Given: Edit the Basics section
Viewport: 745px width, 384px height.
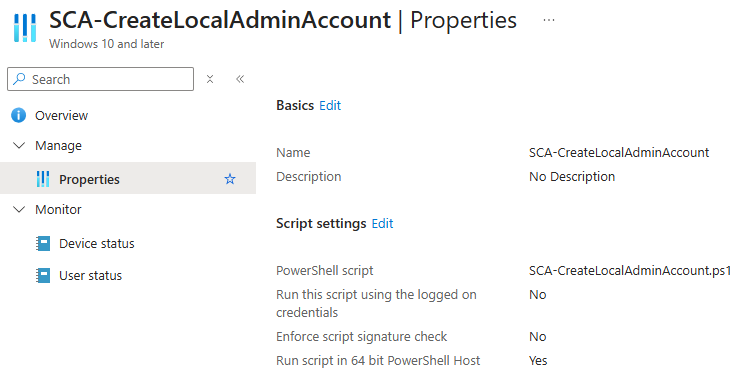Looking at the screenshot, I should tap(330, 106).
